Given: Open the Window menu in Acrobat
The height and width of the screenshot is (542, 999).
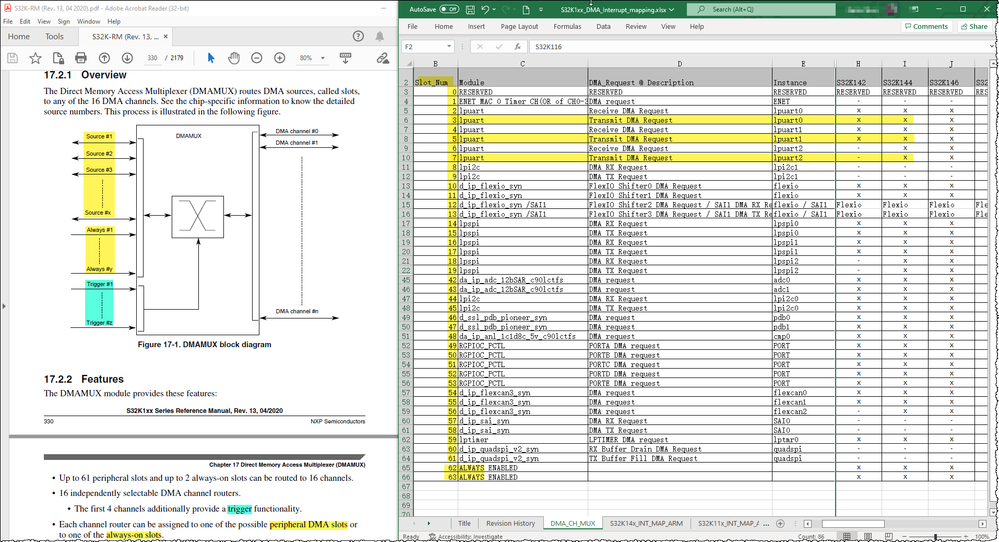Looking at the screenshot, I should 88,20.
